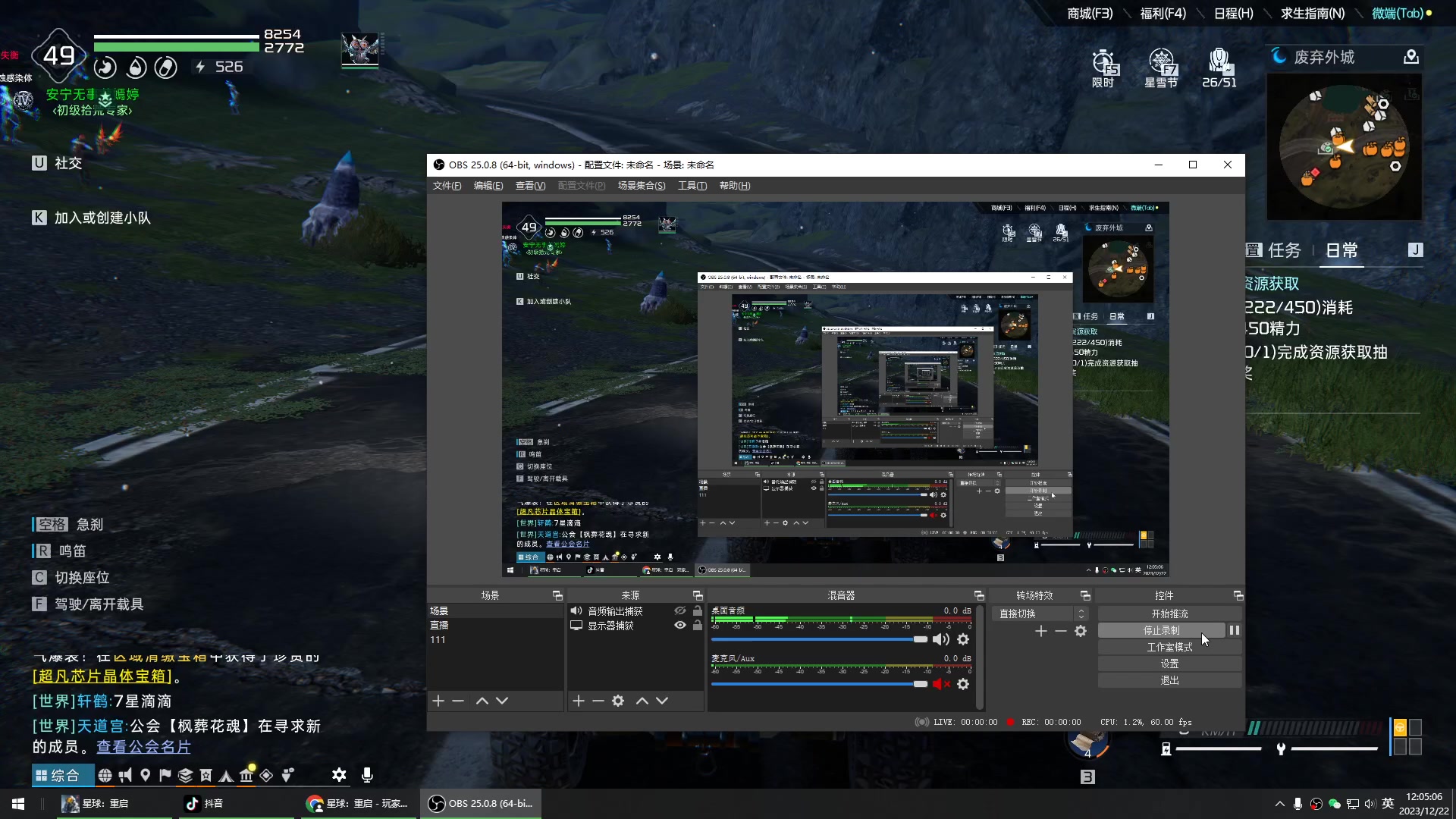Add a new source with the plus icon

pyautogui.click(x=579, y=701)
